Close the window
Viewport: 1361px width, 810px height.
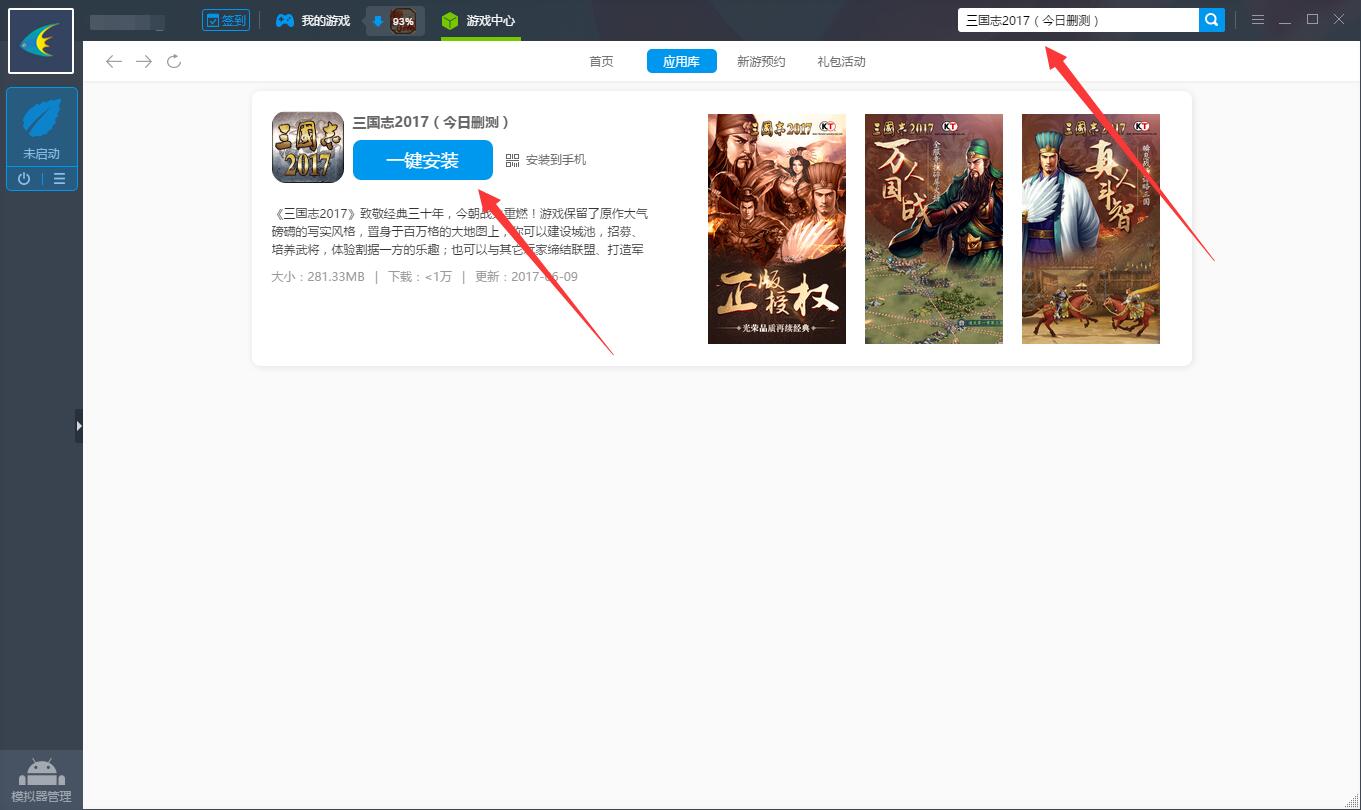point(1339,20)
